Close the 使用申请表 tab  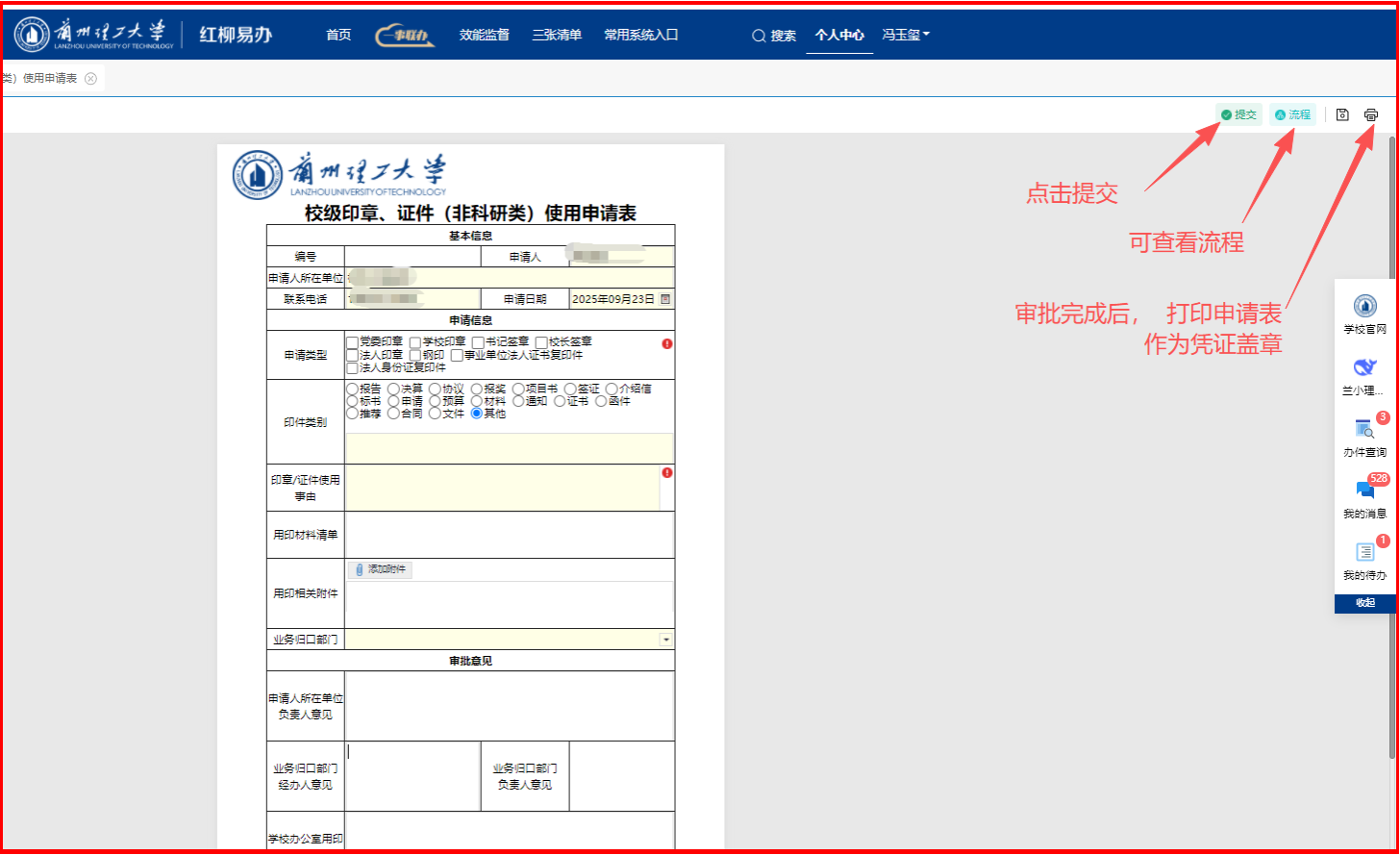click(90, 79)
